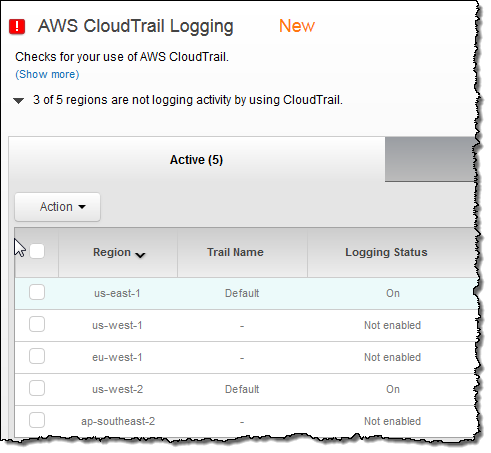Click the orange New label
The width and height of the screenshot is (491, 453).
[297, 26]
